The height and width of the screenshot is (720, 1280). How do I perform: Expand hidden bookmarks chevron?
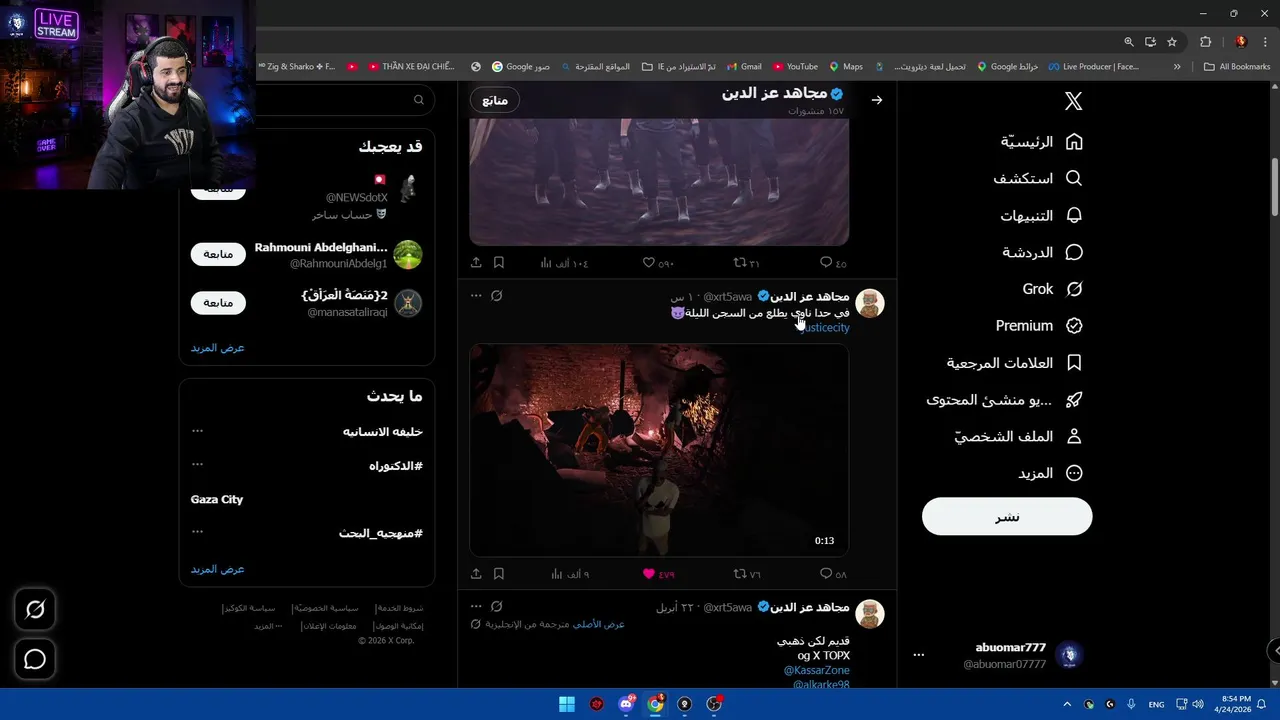click(1177, 67)
